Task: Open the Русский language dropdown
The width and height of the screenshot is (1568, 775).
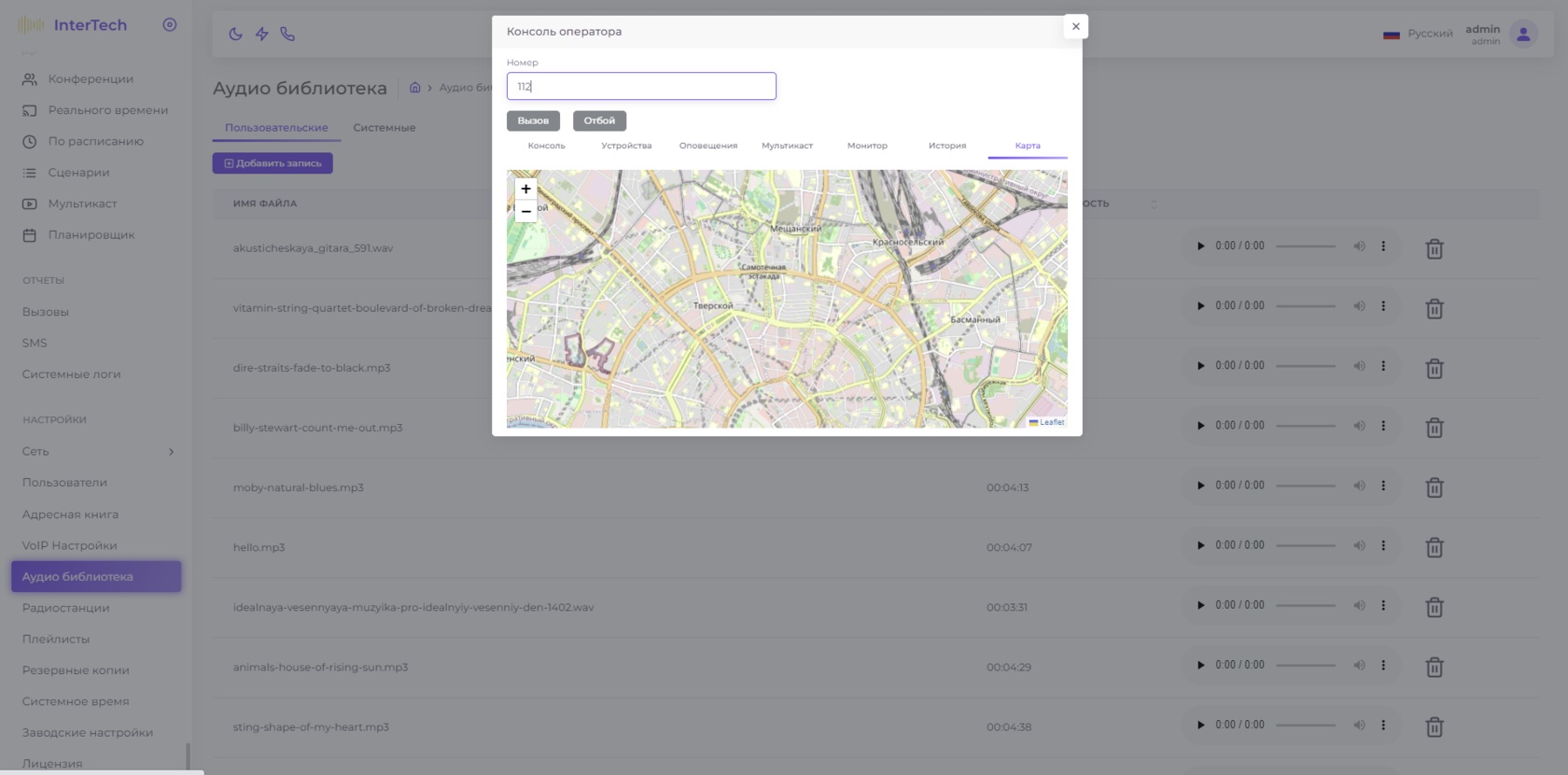Action: [1418, 34]
